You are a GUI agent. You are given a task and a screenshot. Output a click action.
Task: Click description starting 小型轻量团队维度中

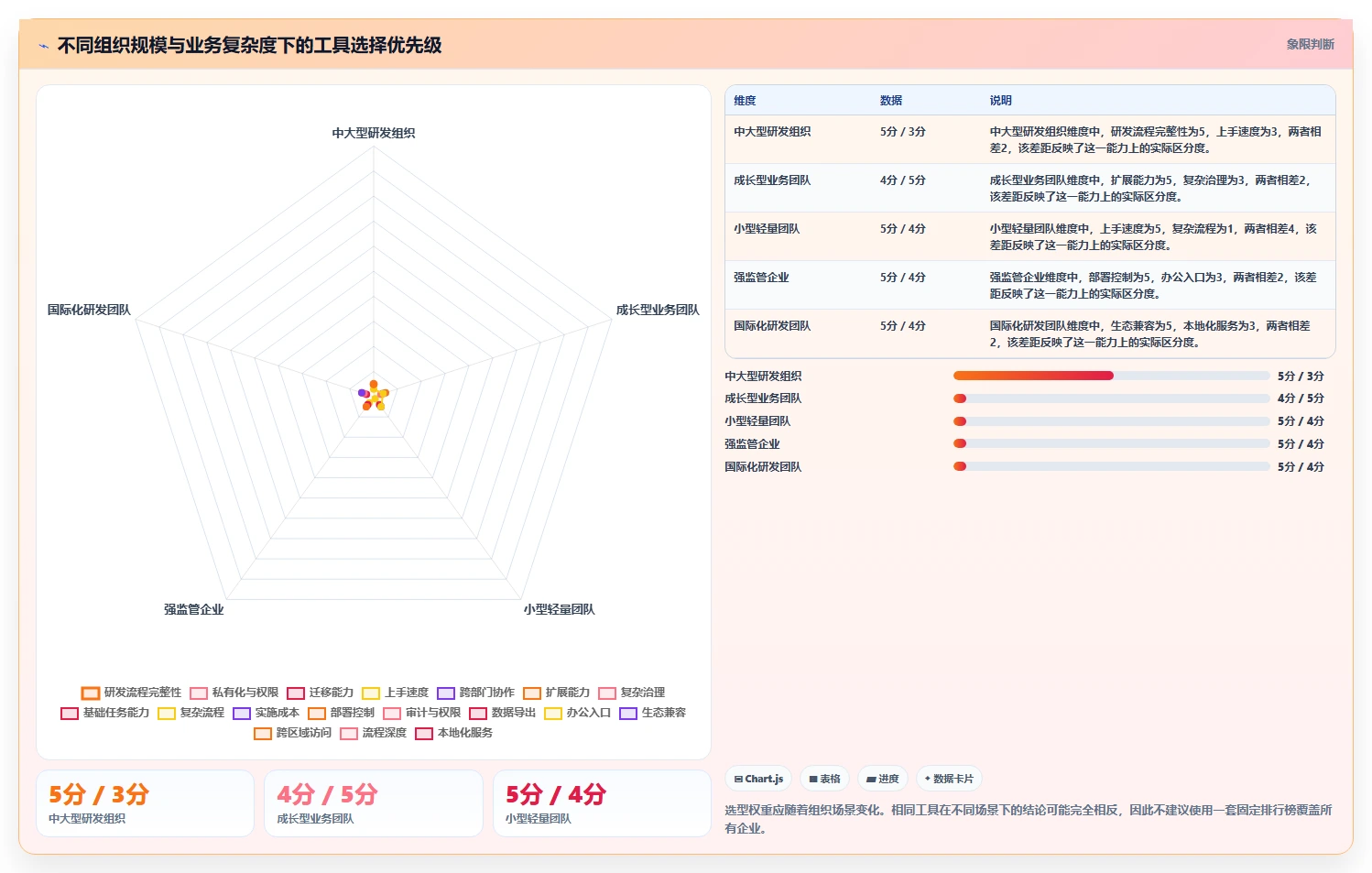(1153, 236)
